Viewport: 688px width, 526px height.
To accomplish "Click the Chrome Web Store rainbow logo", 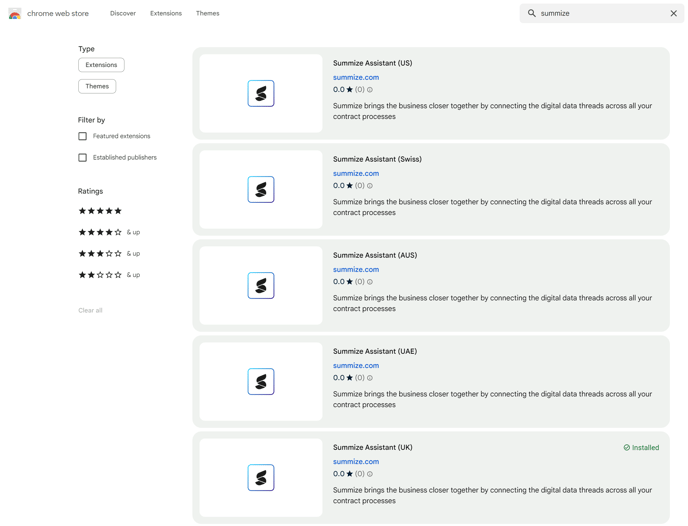I will 15,14.
